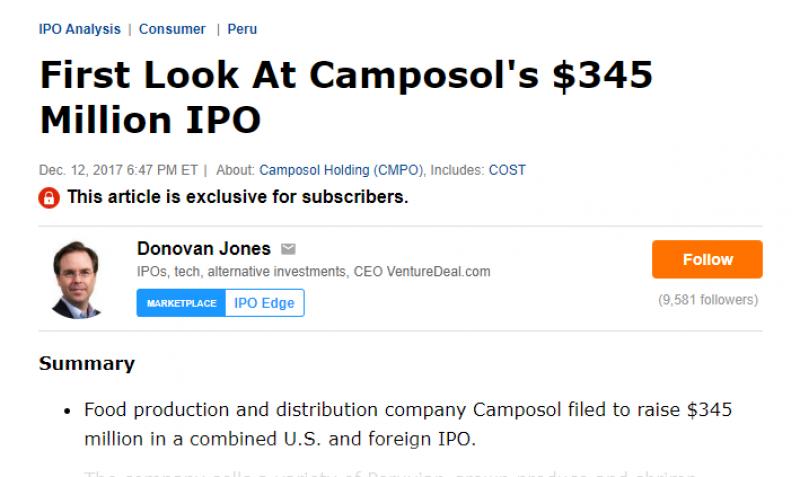Go to the Consumer category
The height and width of the screenshot is (477, 800).
point(172,29)
